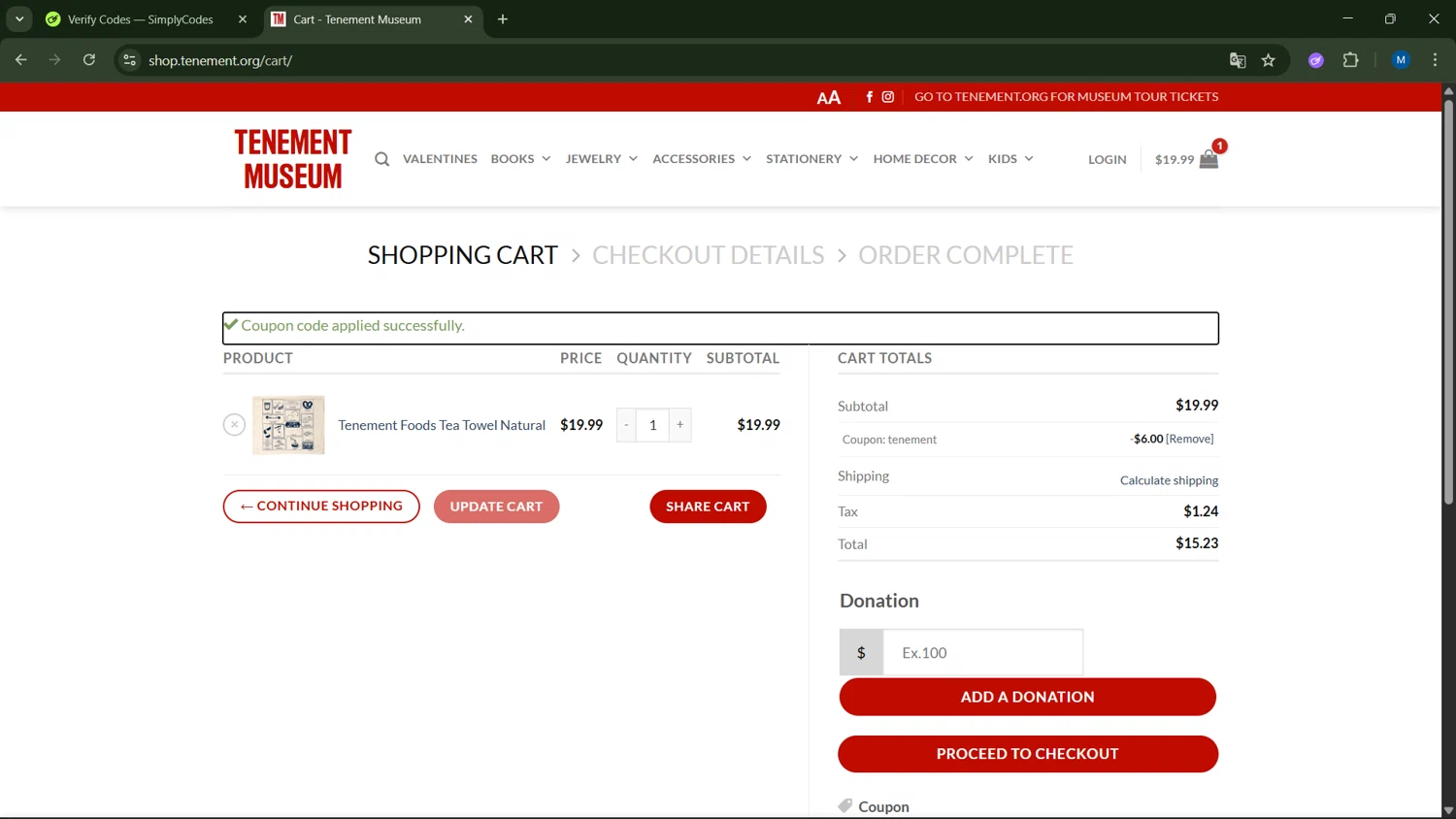This screenshot has width=1456, height=819.
Task: Expand the Stationery menu
Action: click(812, 159)
